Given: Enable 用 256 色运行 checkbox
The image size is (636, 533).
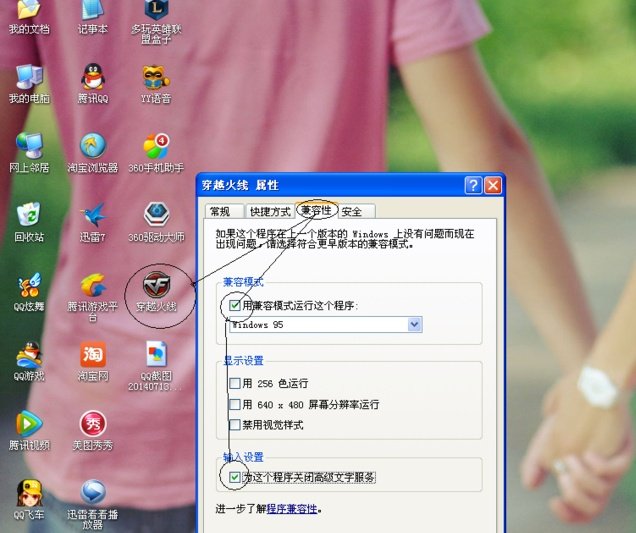Looking at the screenshot, I should (235, 383).
